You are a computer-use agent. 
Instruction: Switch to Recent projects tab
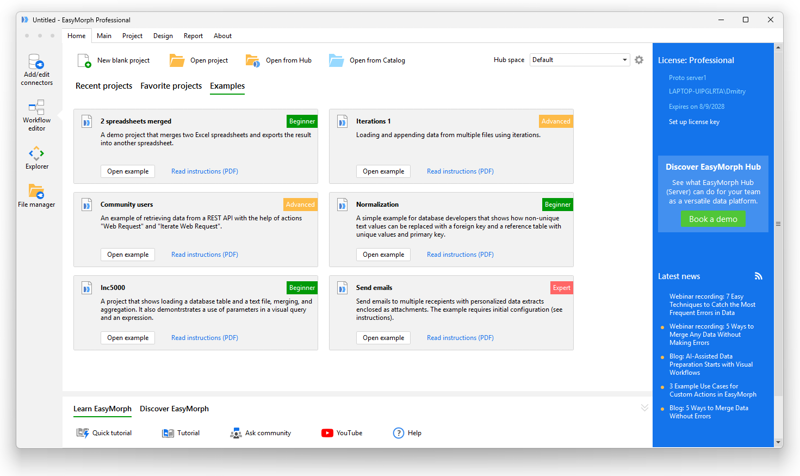point(104,86)
